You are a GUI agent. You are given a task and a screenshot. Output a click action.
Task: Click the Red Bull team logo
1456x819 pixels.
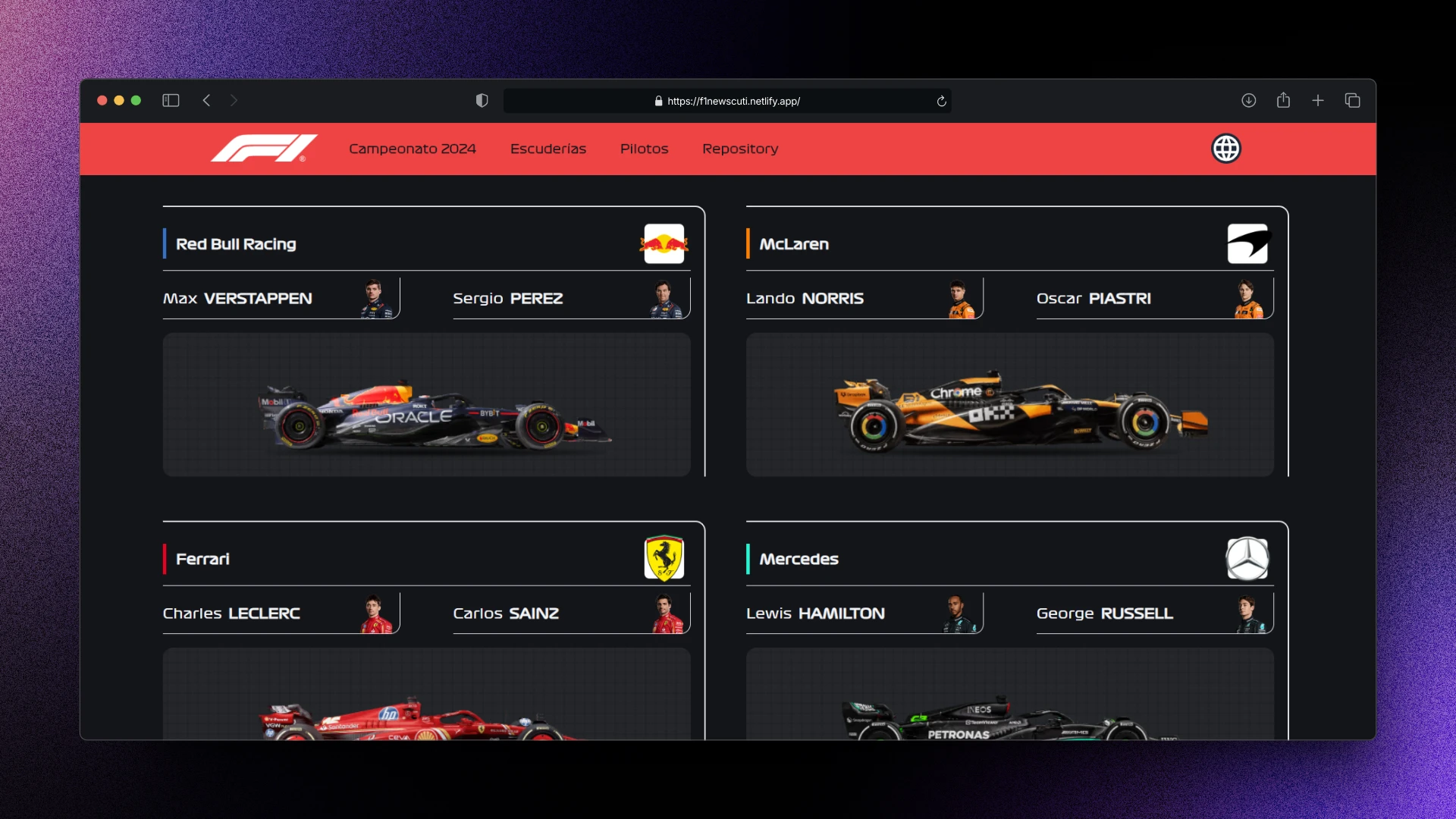(664, 243)
